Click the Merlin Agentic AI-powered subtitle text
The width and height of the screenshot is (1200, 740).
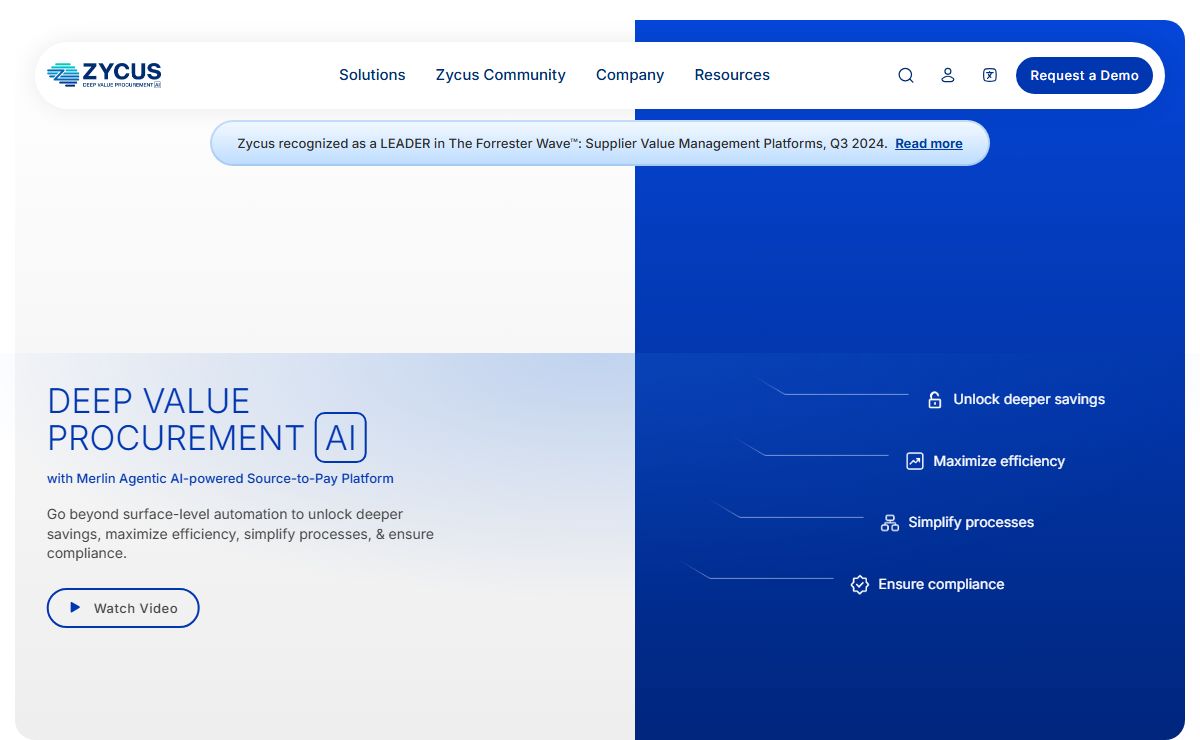pos(220,479)
